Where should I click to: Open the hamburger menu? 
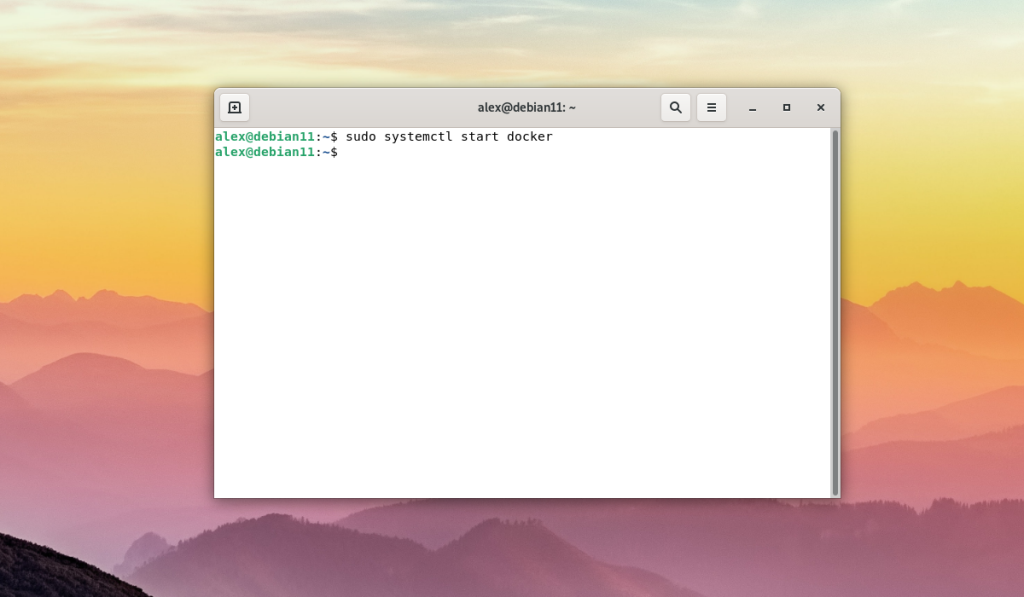pos(711,108)
